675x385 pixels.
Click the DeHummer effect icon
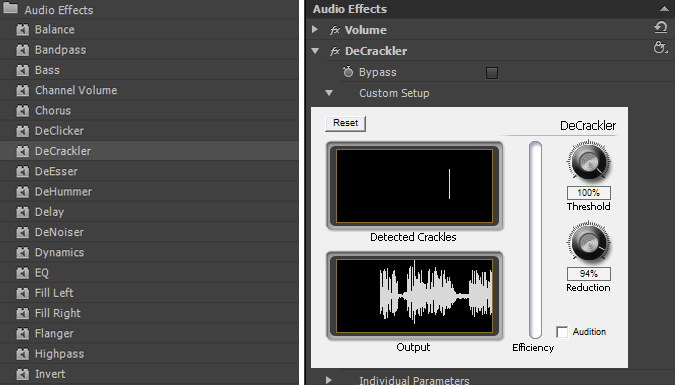pyautogui.click(x=22, y=192)
